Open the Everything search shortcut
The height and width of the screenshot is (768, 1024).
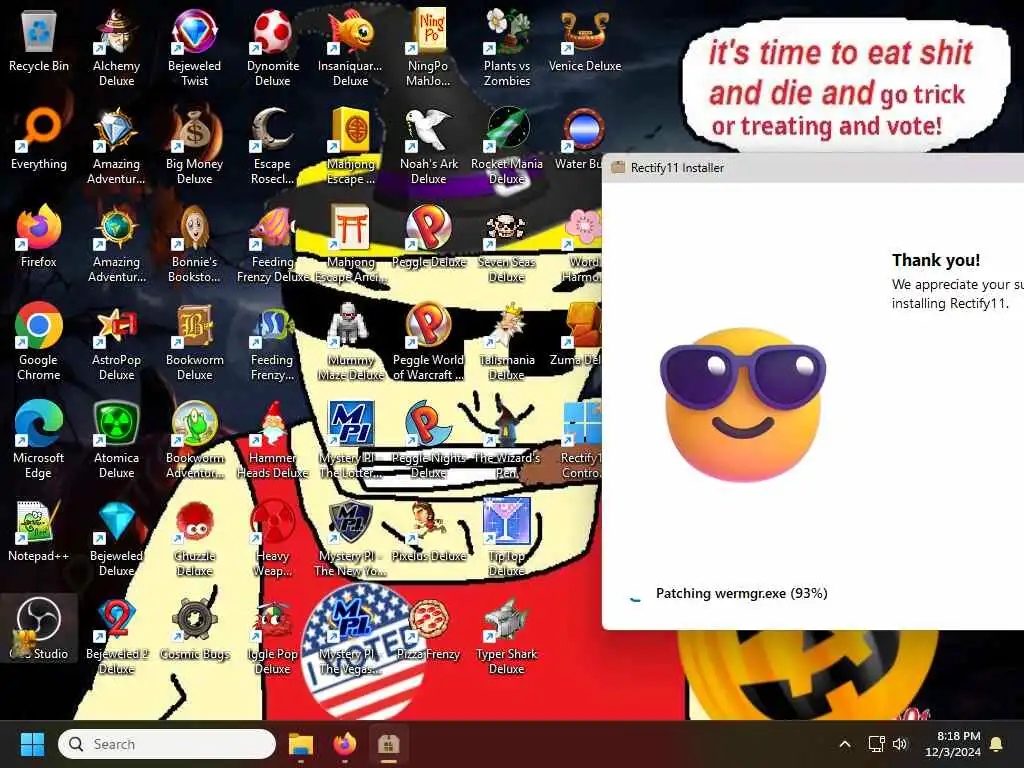(x=39, y=138)
